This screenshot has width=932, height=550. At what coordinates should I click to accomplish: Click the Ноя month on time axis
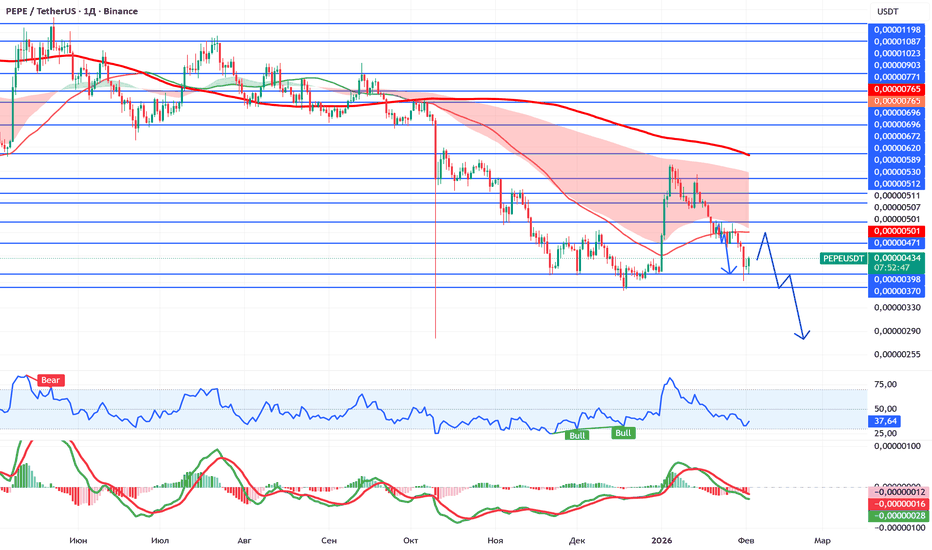[495, 540]
